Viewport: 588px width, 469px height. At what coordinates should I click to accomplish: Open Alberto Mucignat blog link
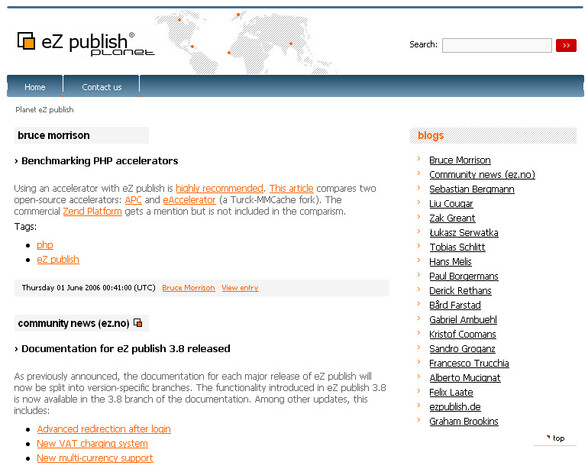tap(465, 378)
